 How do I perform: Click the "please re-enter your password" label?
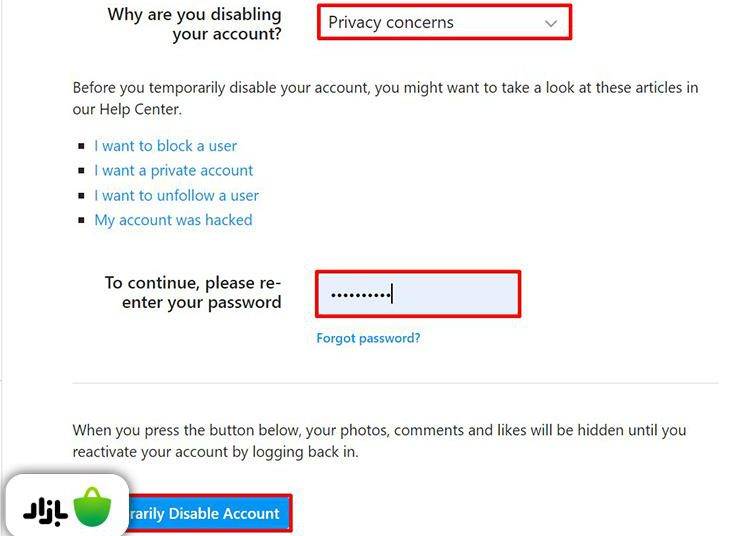click(193, 292)
